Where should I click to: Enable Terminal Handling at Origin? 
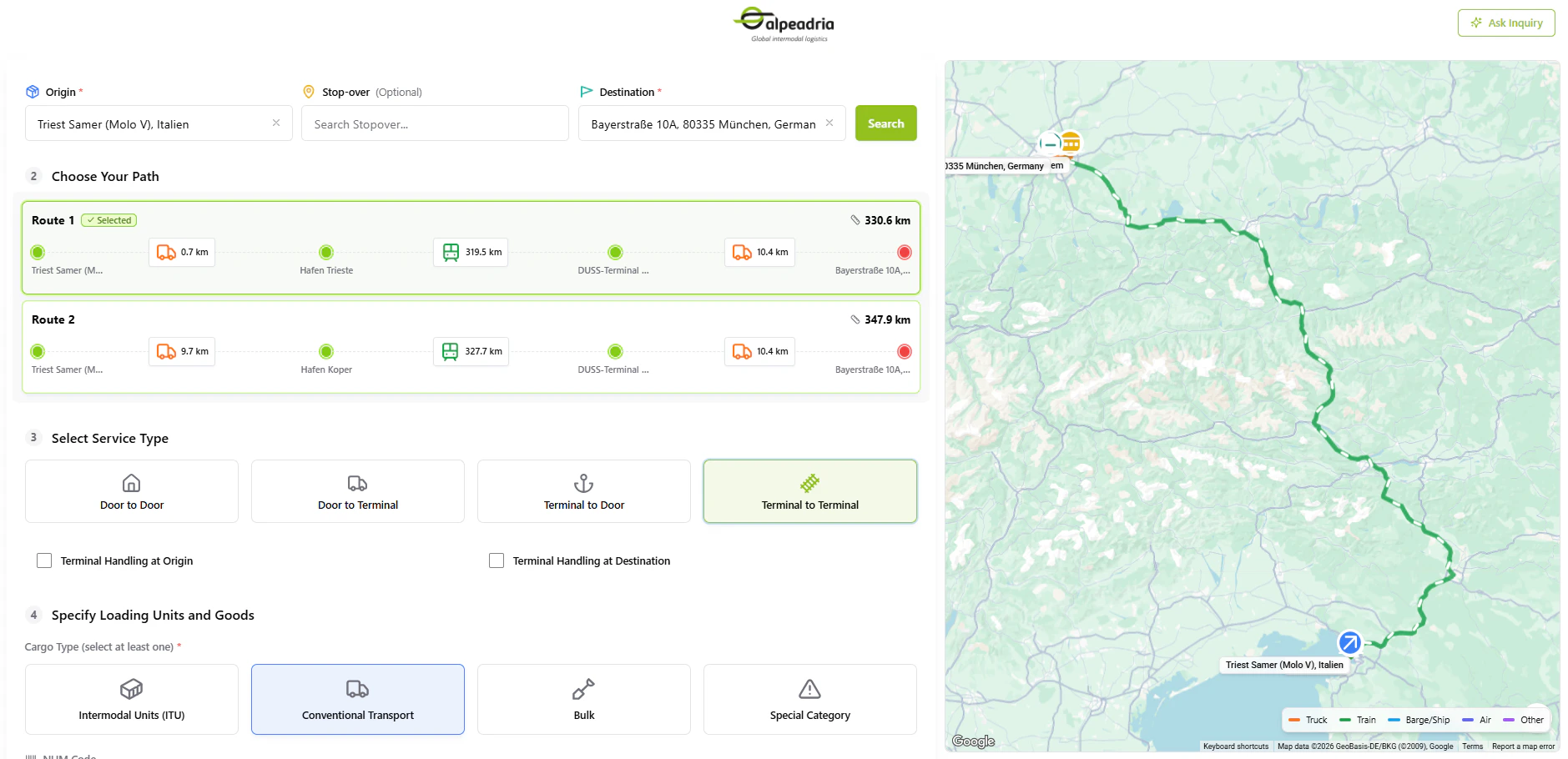[x=44, y=560]
